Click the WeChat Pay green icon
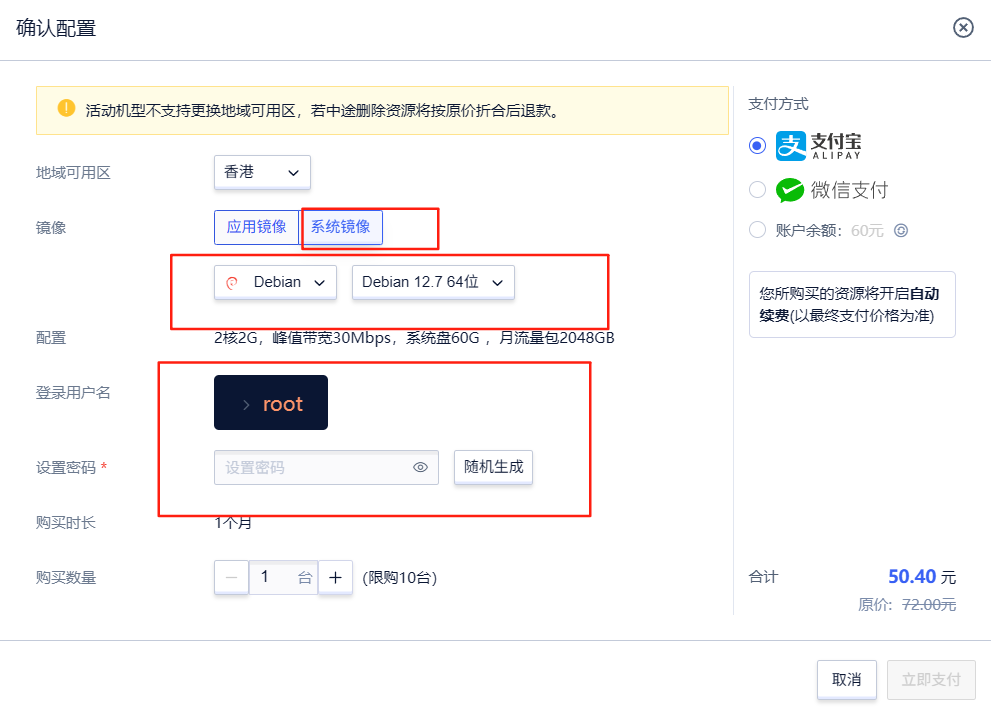This screenshot has width=991, height=715. (x=791, y=188)
